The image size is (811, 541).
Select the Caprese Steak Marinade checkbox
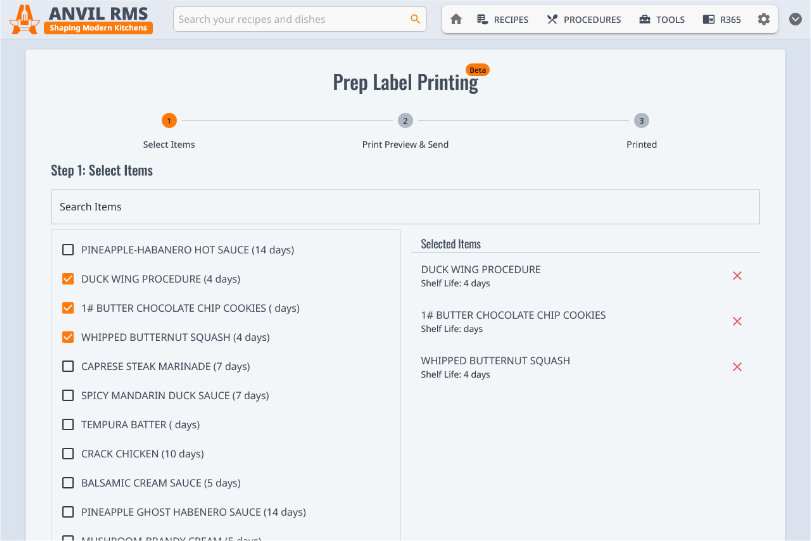pyautogui.click(x=68, y=366)
